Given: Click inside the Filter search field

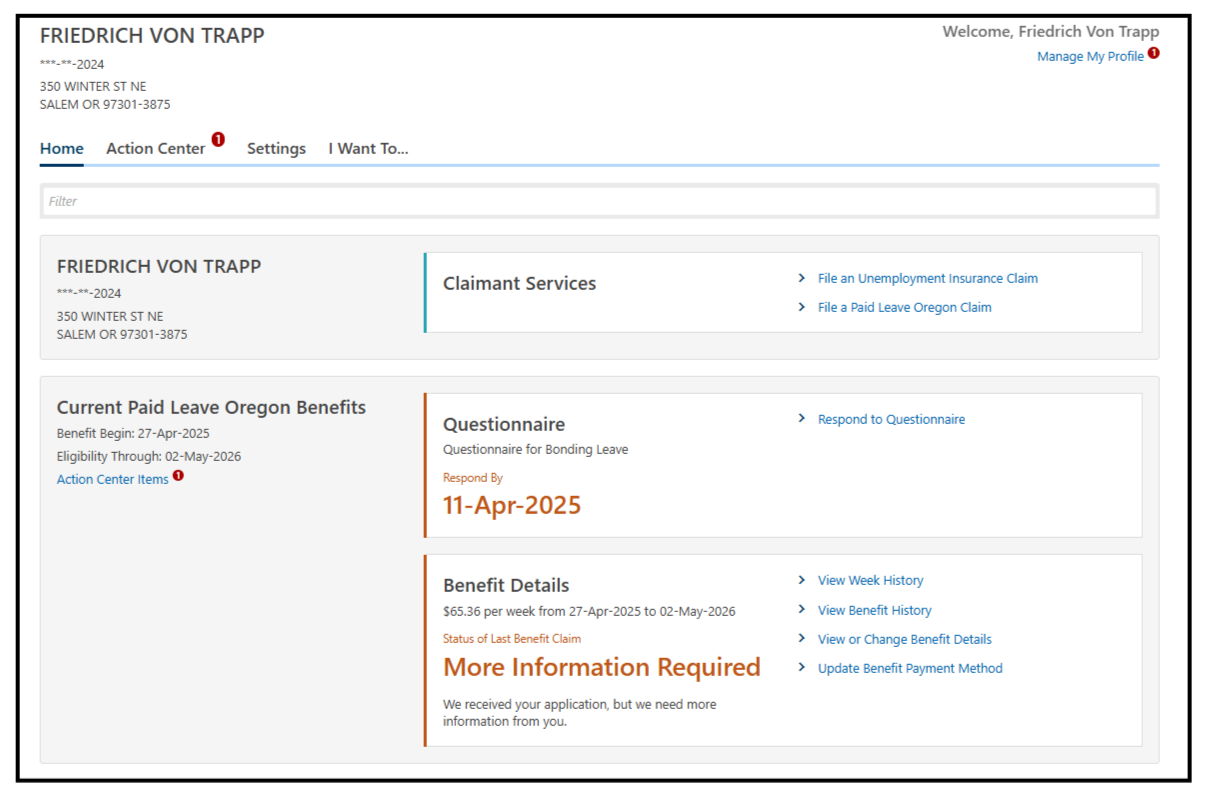Looking at the screenshot, I should (599, 201).
